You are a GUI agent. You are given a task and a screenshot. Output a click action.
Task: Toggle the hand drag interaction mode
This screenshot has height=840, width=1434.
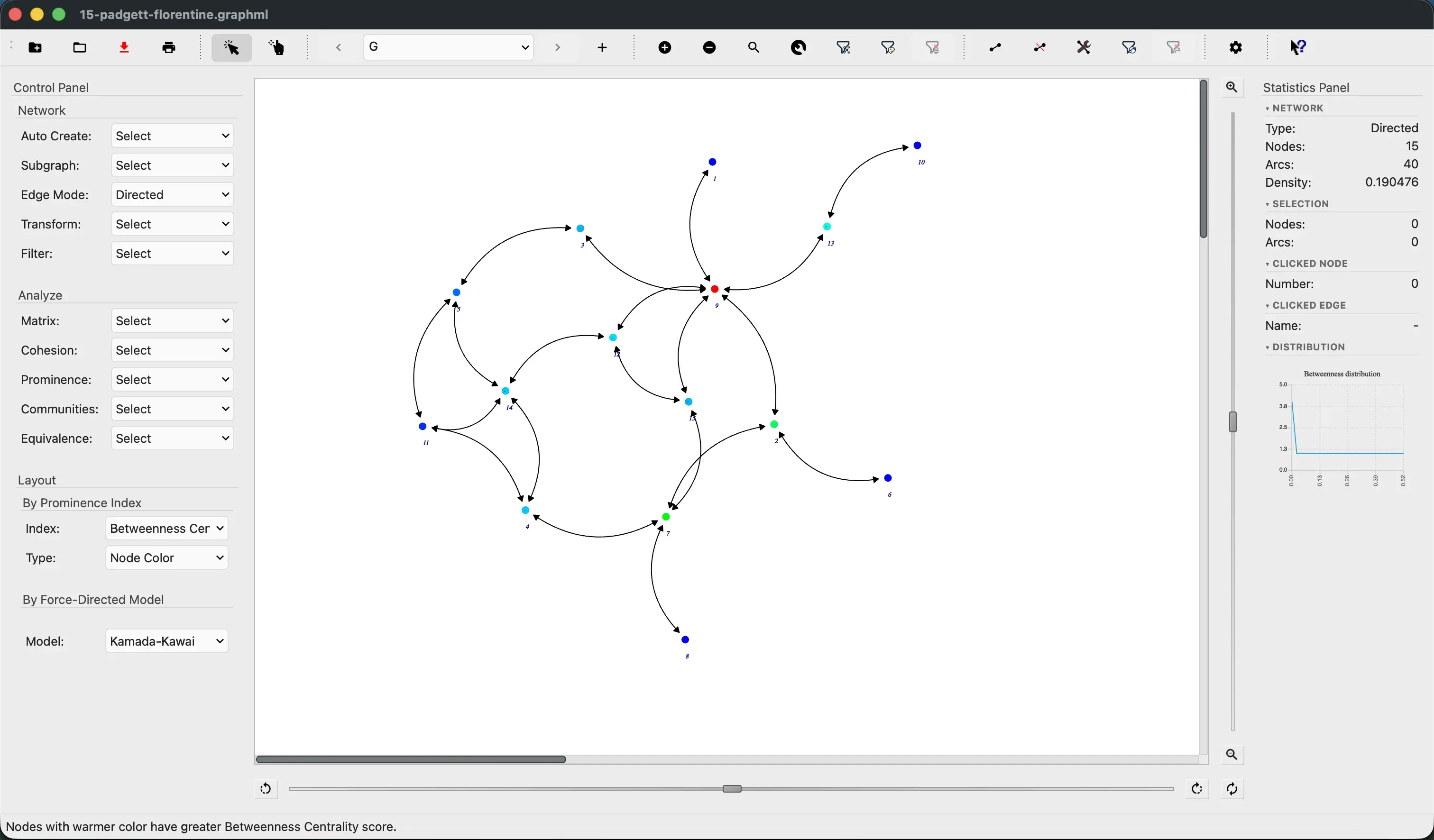(276, 48)
